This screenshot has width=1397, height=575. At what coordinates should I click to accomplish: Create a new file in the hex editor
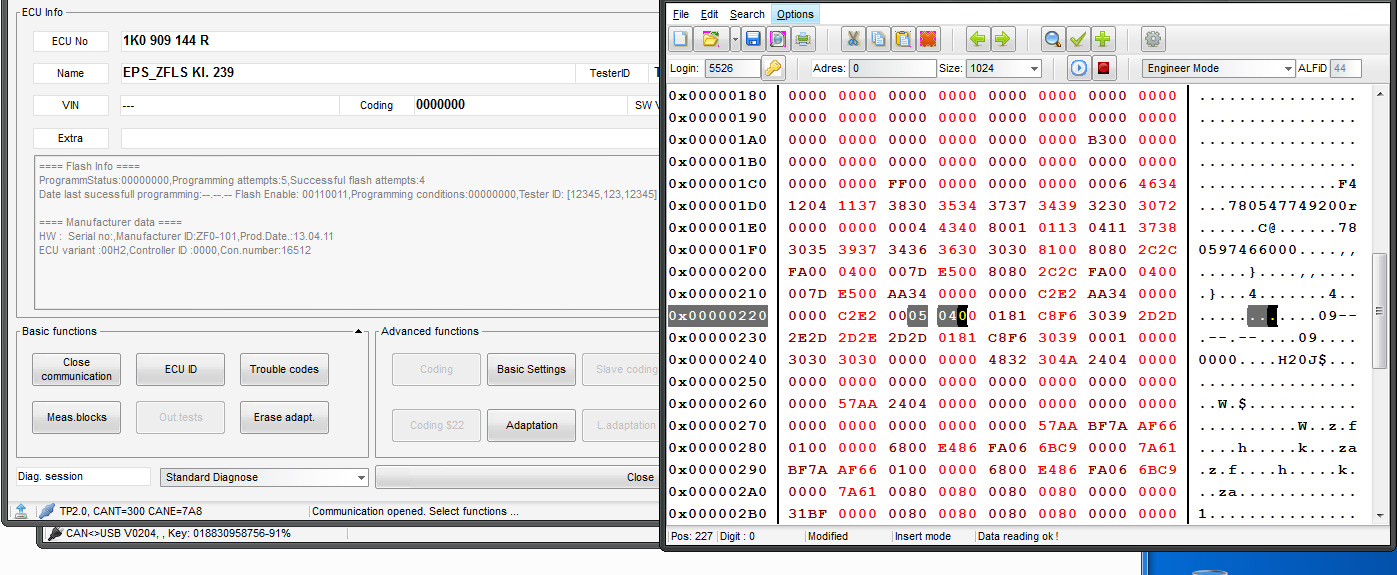681,39
